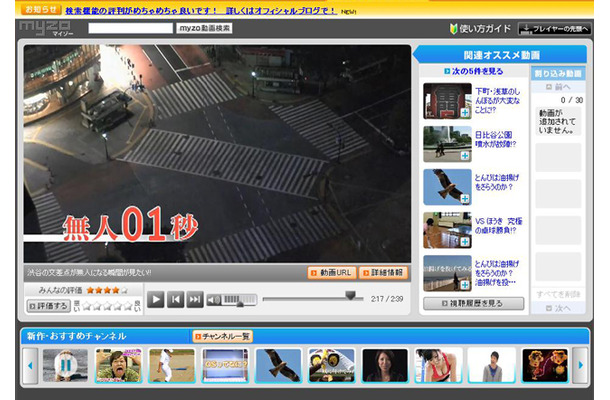Open the 動画URL button
Image resolution: width=610 pixels, height=400 pixels.
[x=332, y=273]
